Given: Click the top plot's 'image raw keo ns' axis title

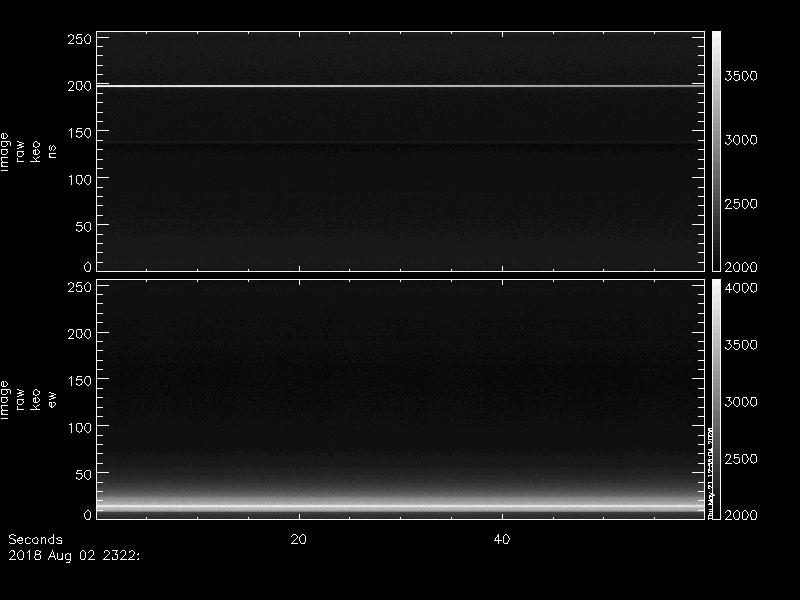Looking at the screenshot, I should click(x=28, y=152).
